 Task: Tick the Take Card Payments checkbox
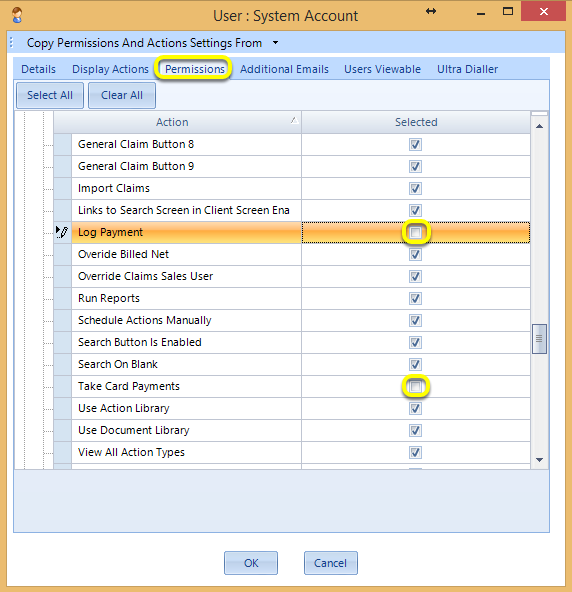click(415, 386)
